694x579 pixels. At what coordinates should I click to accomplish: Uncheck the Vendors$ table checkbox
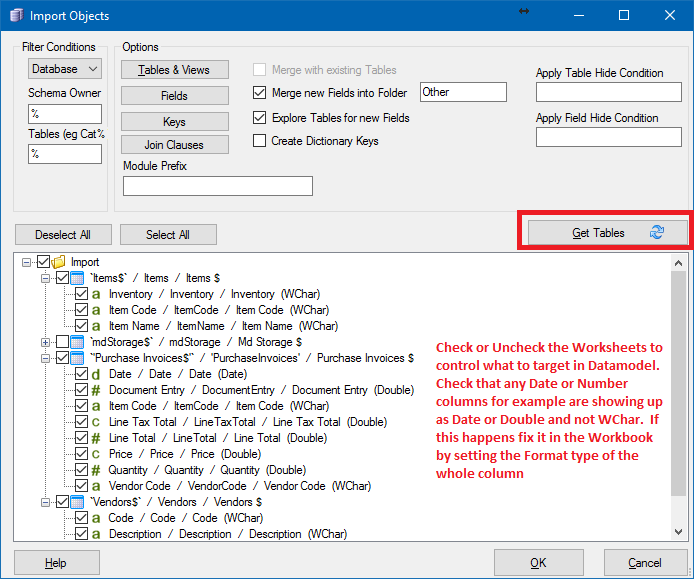point(62,502)
